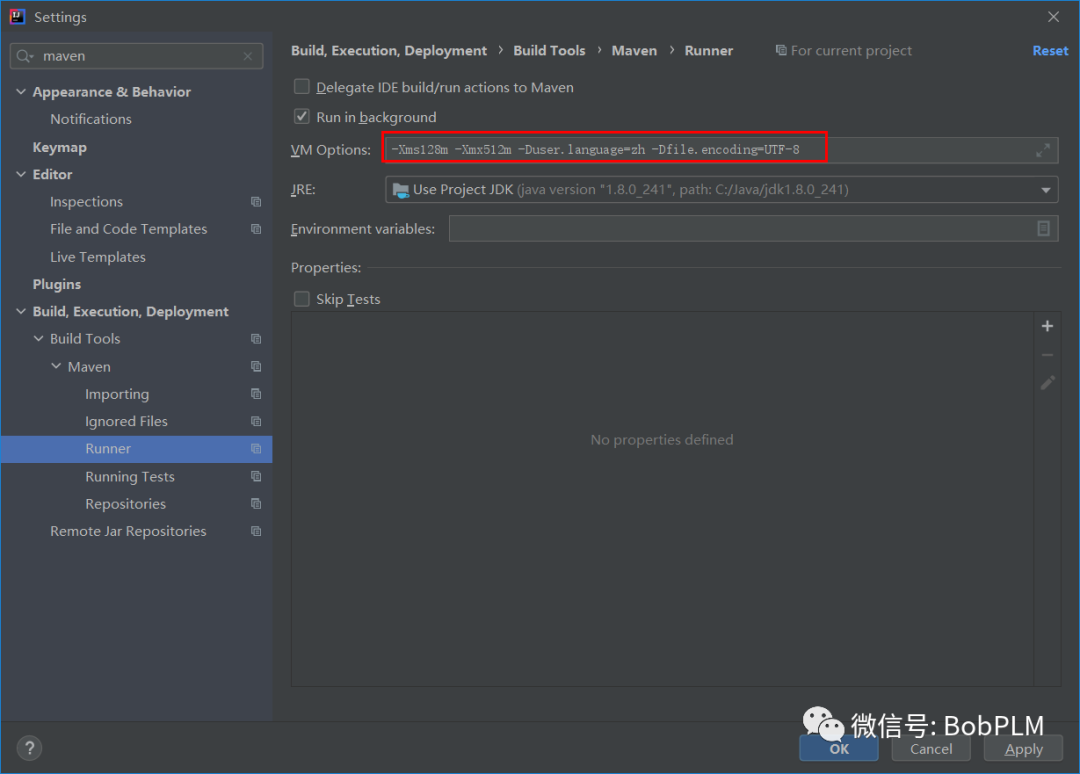
Task: Click project-level icon beside Maven
Action: coord(256,366)
